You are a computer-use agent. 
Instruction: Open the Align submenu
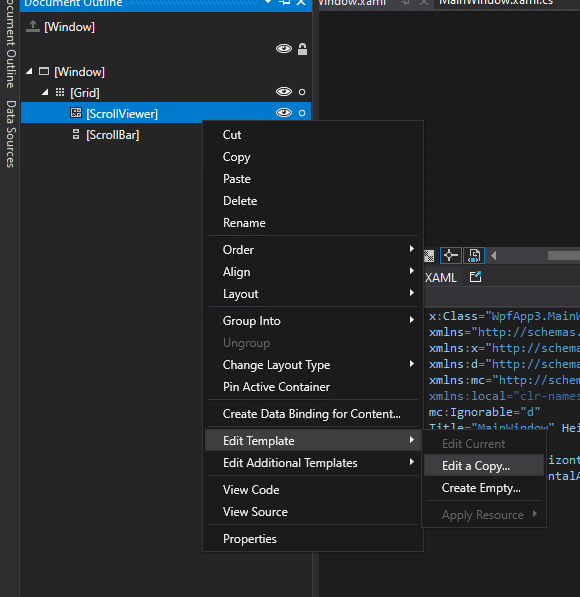[313, 272]
